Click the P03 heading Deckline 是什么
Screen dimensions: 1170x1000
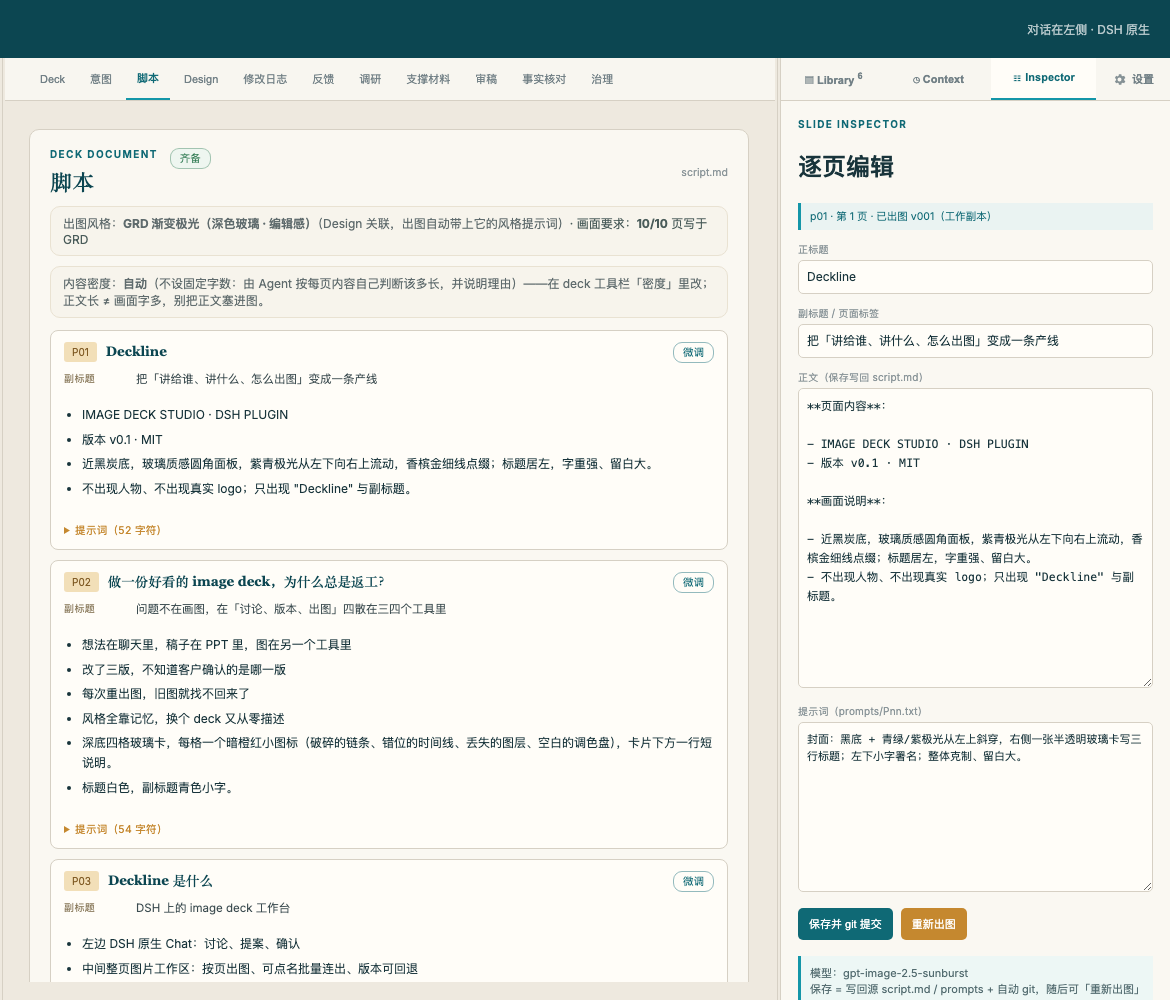[x=160, y=881]
